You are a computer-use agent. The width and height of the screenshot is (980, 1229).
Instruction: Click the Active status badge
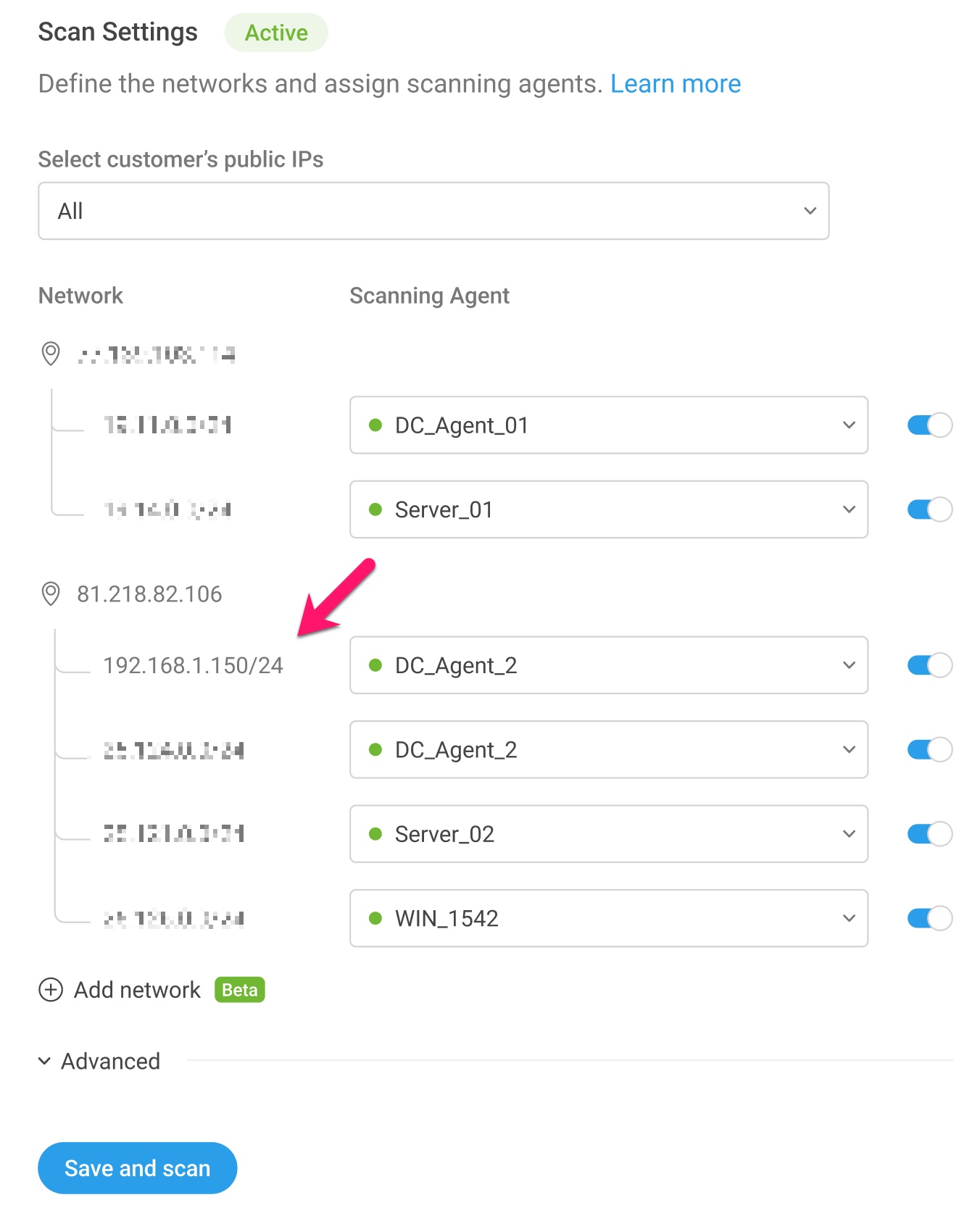276,33
